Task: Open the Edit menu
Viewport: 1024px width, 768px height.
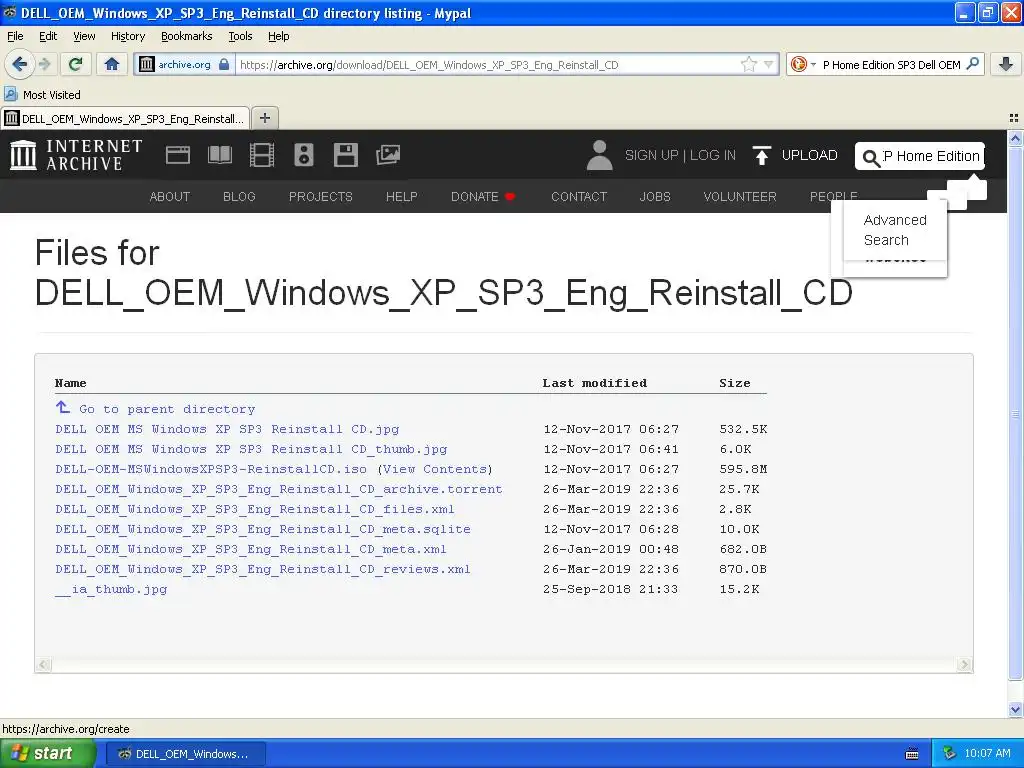Action: pos(48,36)
